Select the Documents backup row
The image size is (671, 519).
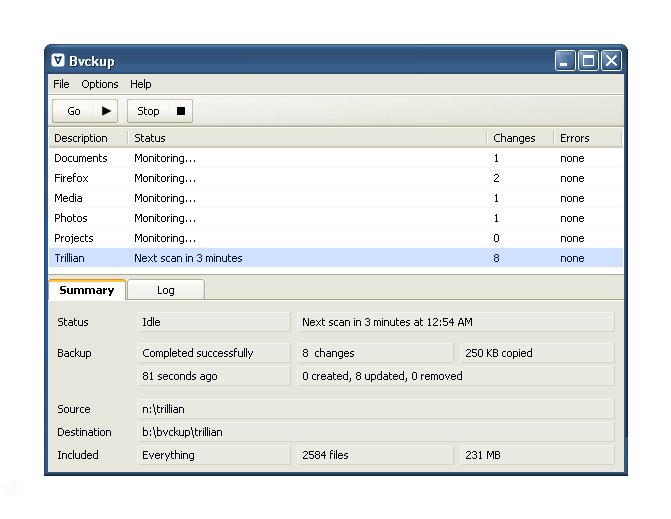pos(336,158)
